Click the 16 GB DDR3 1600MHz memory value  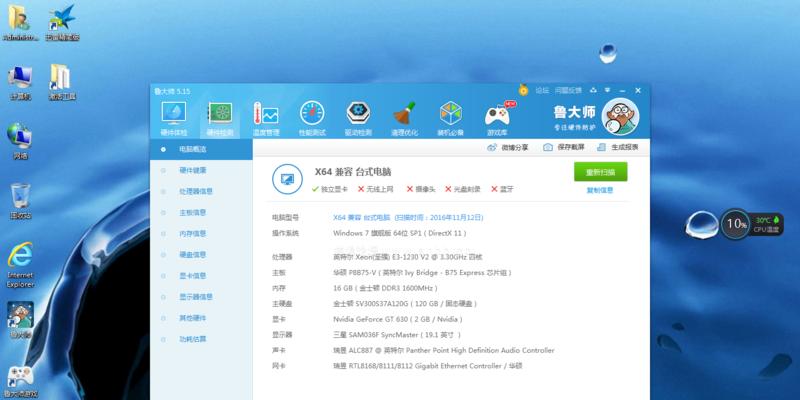(385, 288)
